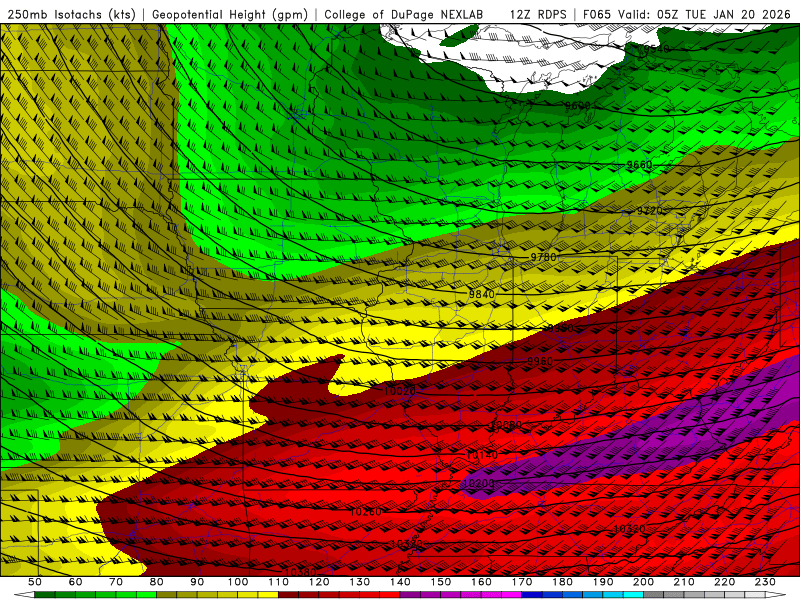Click the 9540 height contour label
This screenshot has width=800, height=600.
[x=655, y=49]
